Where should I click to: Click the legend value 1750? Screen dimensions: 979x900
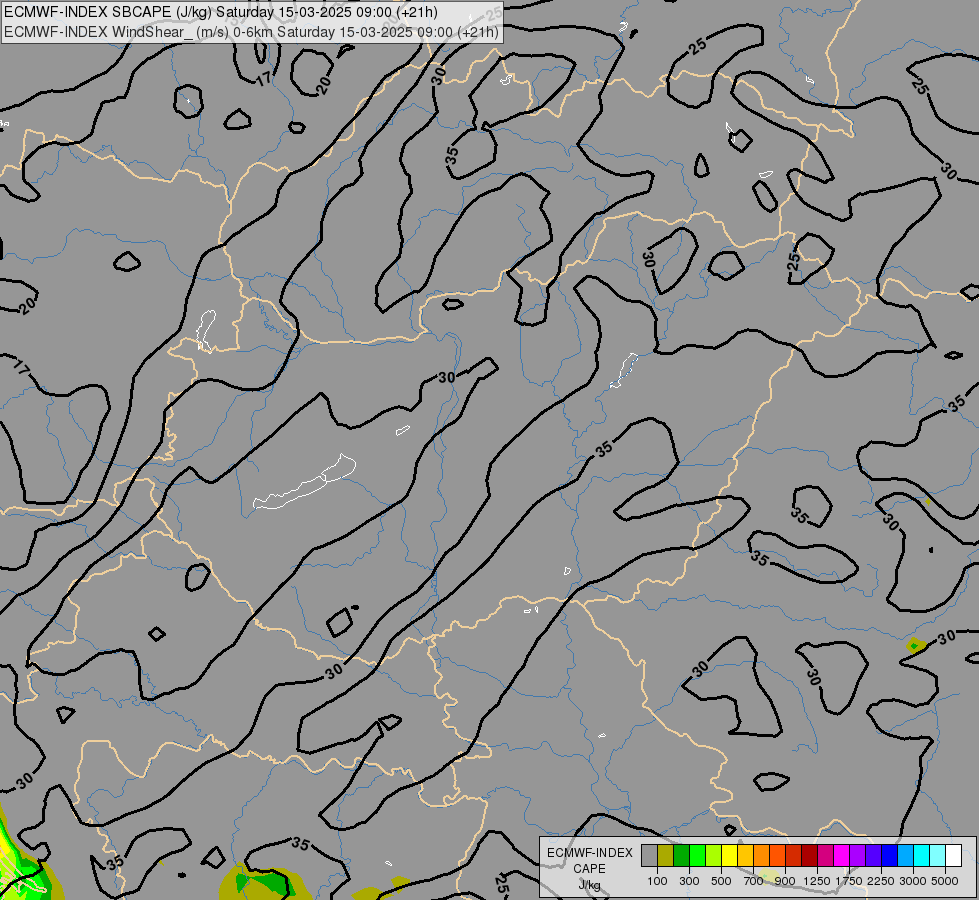point(849,881)
